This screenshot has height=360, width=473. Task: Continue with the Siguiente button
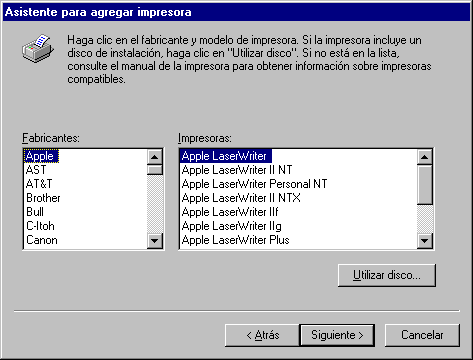point(337,335)
